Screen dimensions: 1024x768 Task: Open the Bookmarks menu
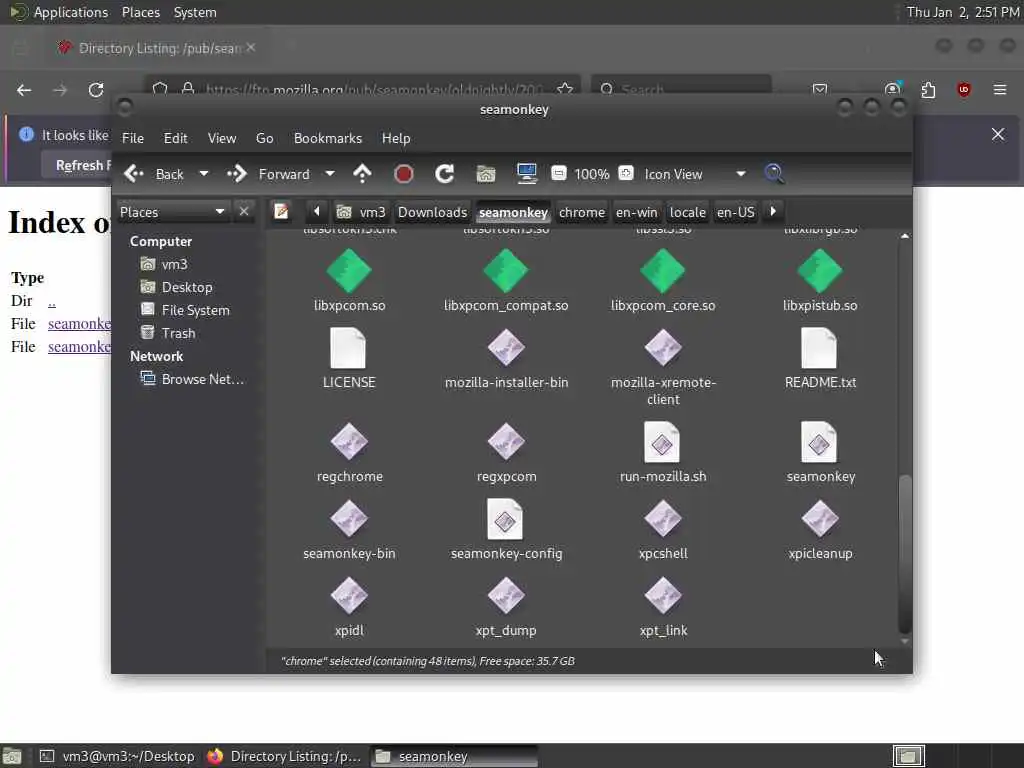pyautogui.click(x=328, y=138)
